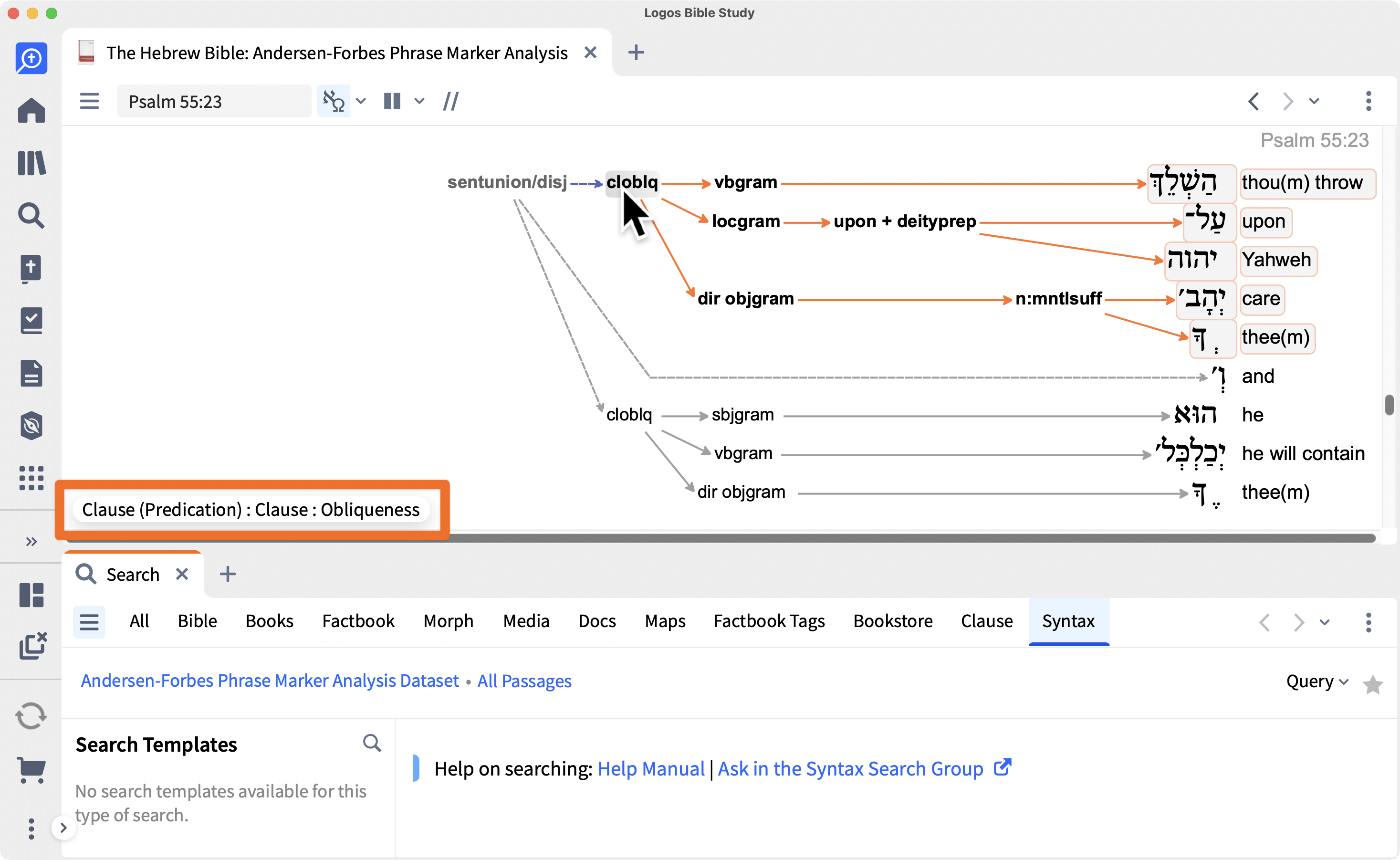Viewport: 1400px width, 860px height.
Task: Open resource navigation history dropdown
Action: [1314, 101]
